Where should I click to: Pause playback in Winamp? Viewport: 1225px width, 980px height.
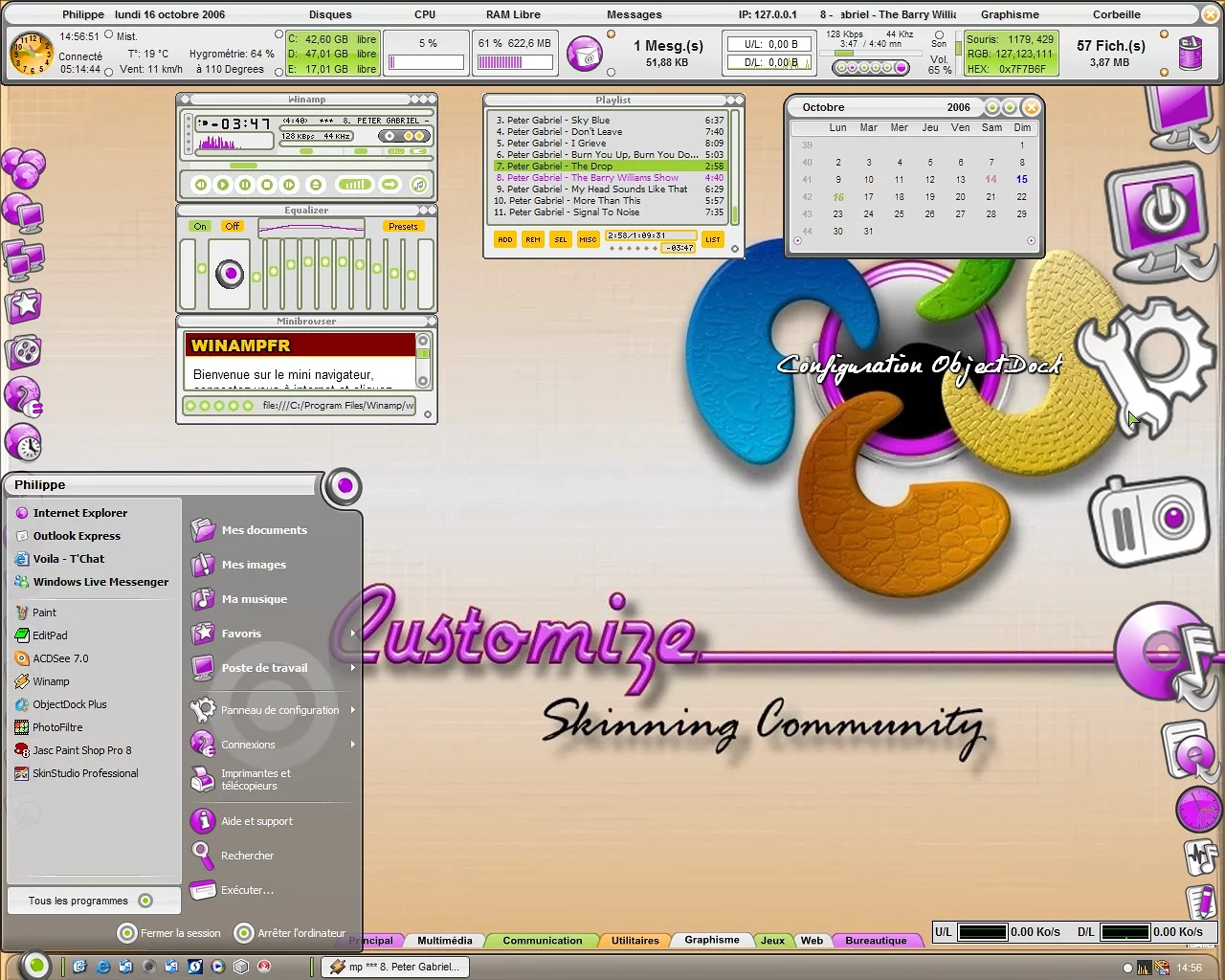245,185
